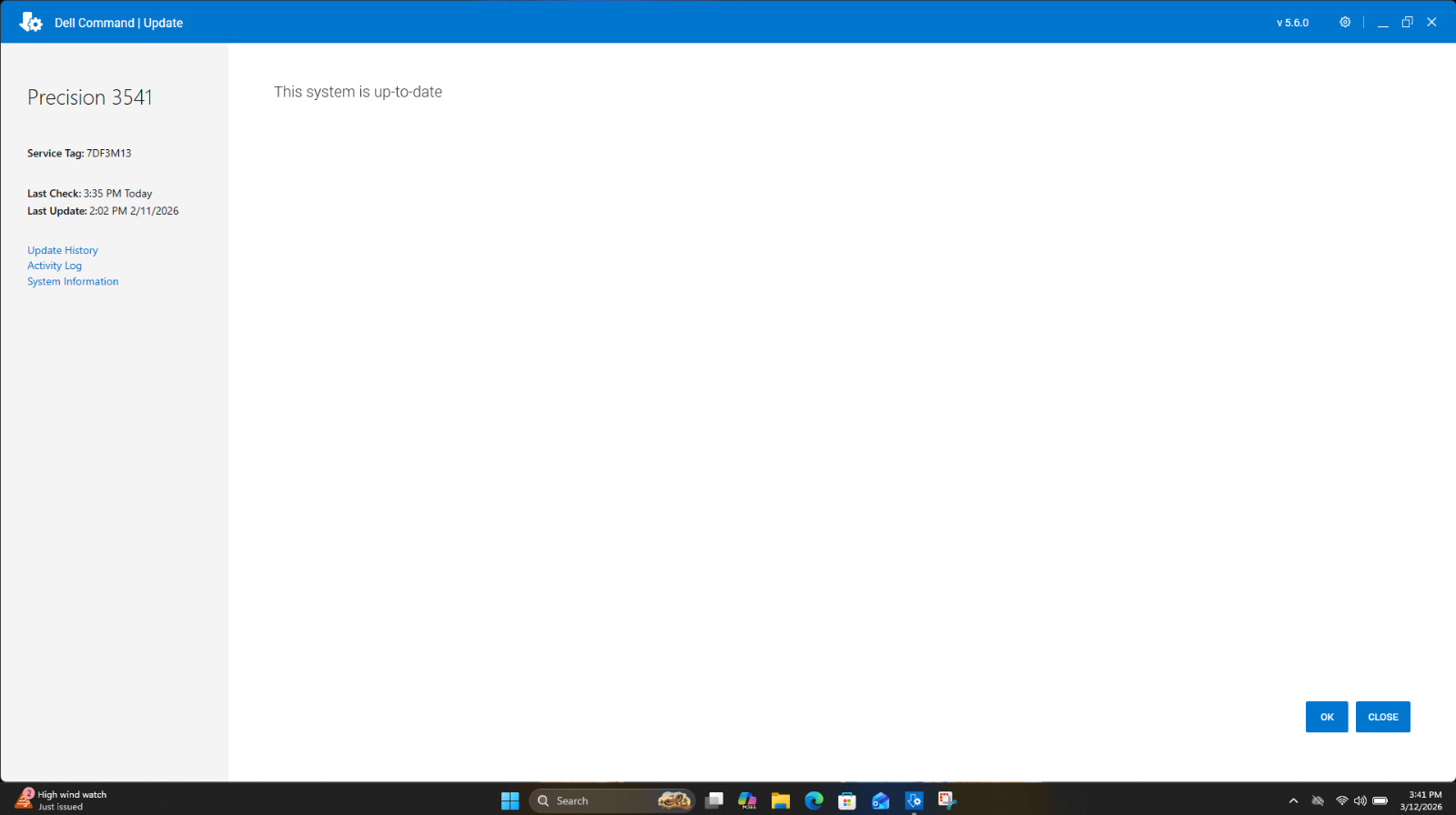
Task: Select Service Tag 7DF3M13 text
Action: [x=79, y=153]
